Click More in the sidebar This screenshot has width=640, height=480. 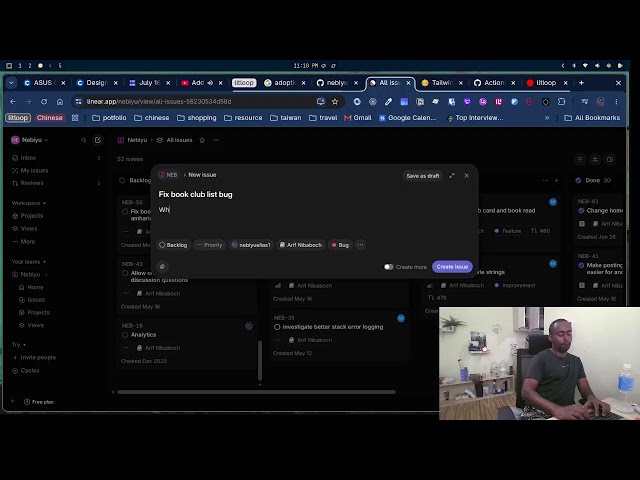point(27,241)
